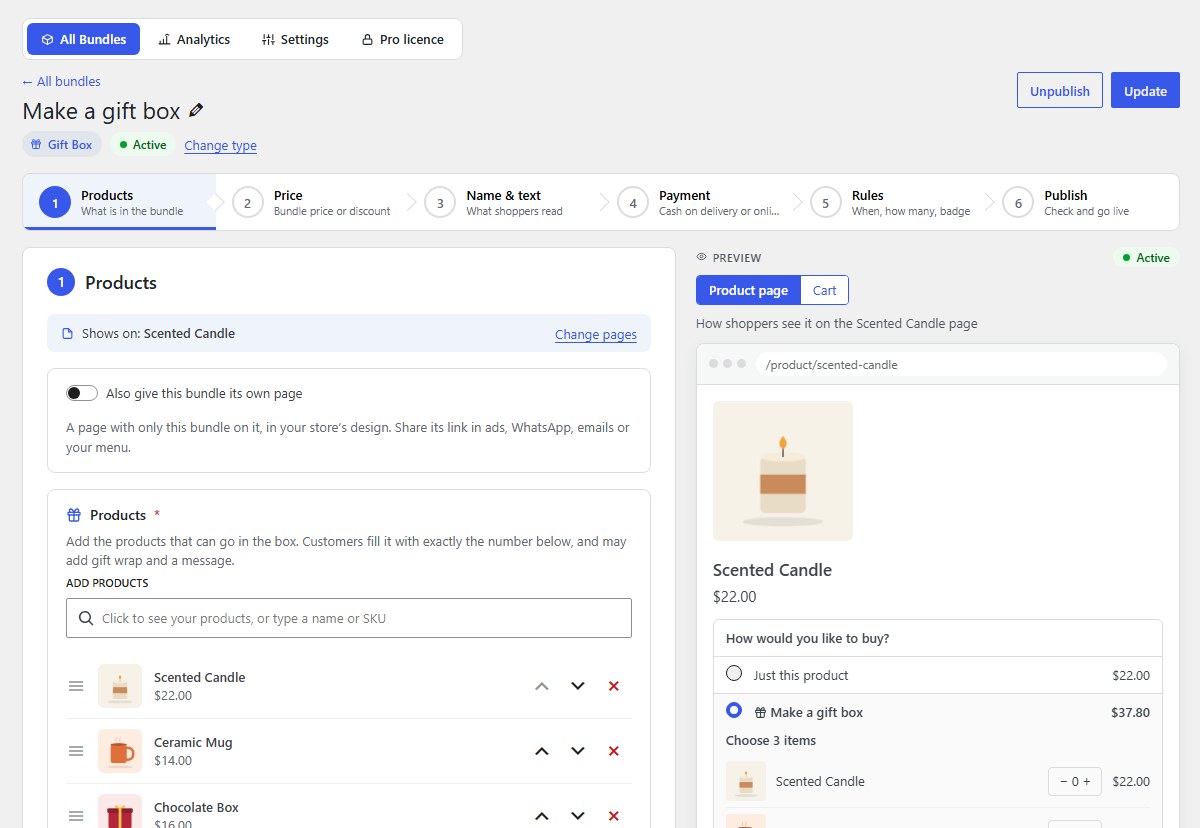The image size is (1200, 828).
Task: Click Ceramic Mug thumbnail in products list
Action: click(120, 751)
